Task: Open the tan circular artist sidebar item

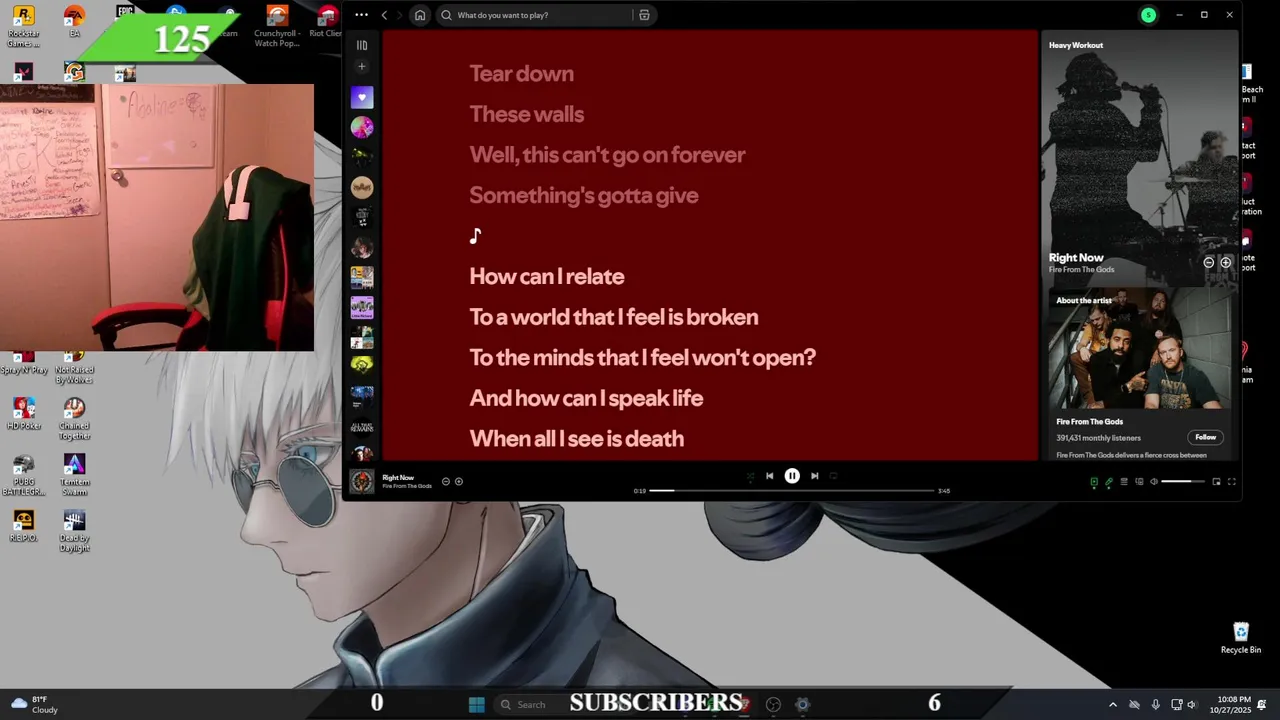Action: (362, 187)
